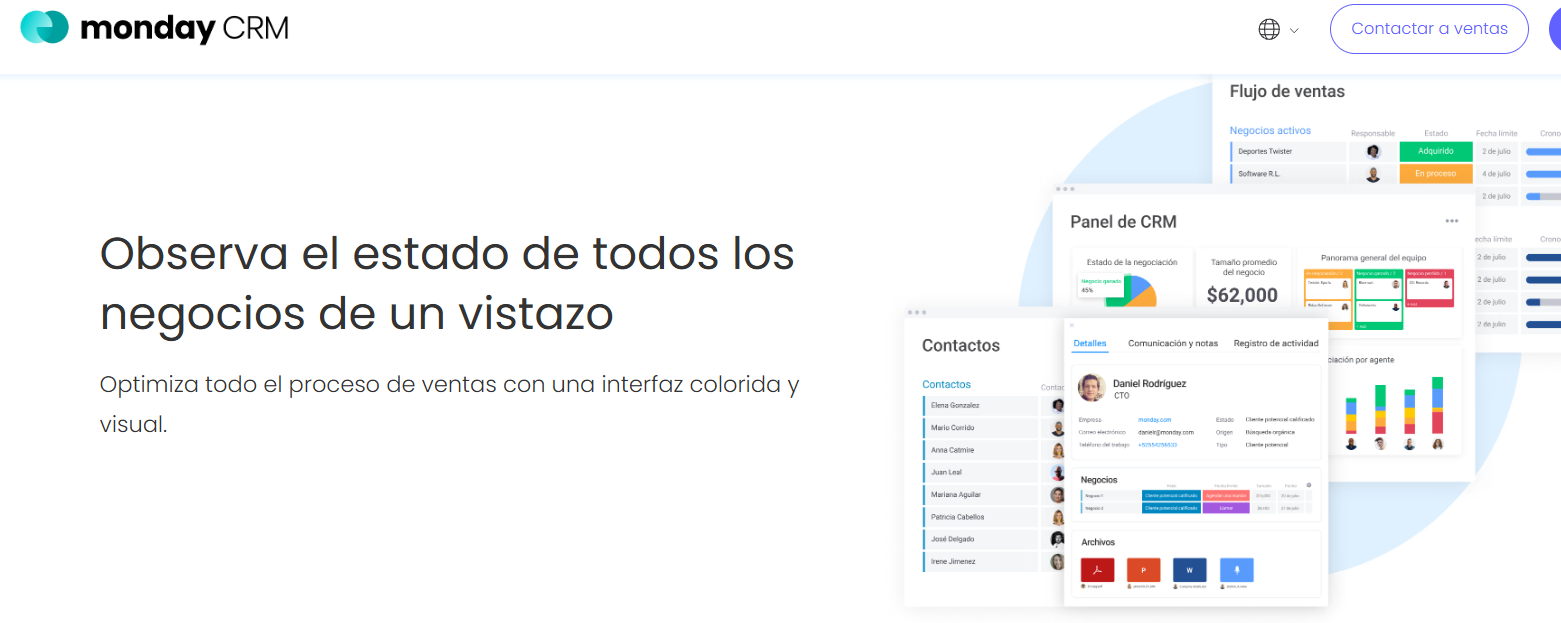Click the 4 de julio date cell
1561x623 pixels.
[1496, 174]
